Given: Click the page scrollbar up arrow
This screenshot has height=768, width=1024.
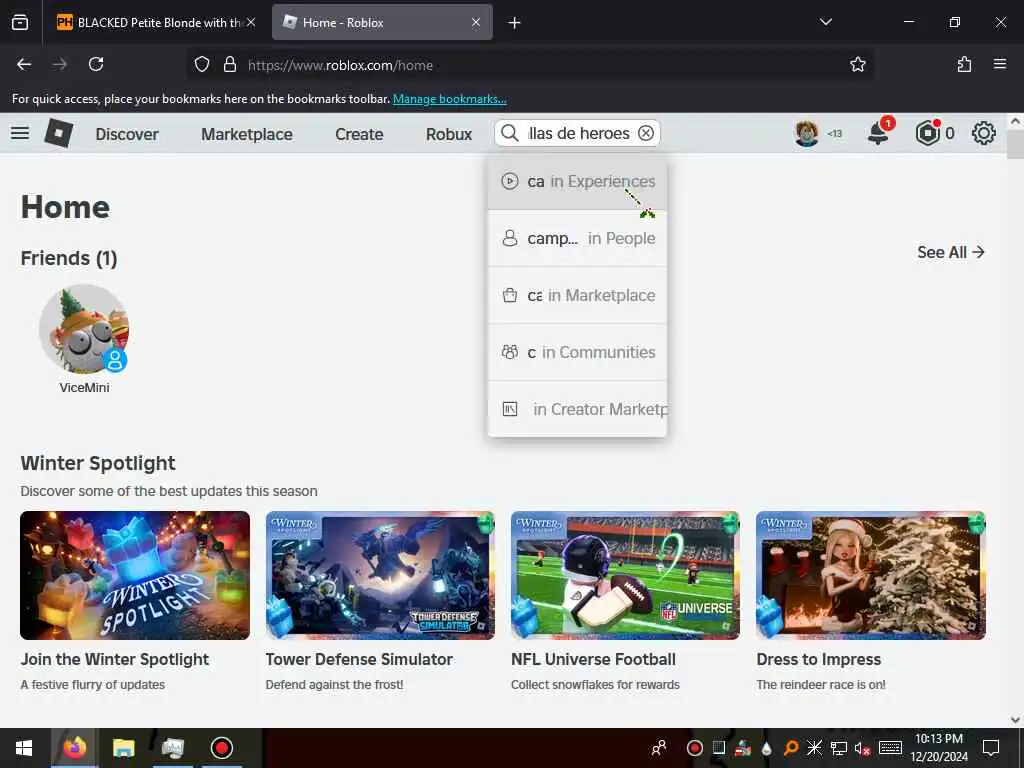Looking at the screenshot, I should pyautogui.click(x=1015, y=121).
